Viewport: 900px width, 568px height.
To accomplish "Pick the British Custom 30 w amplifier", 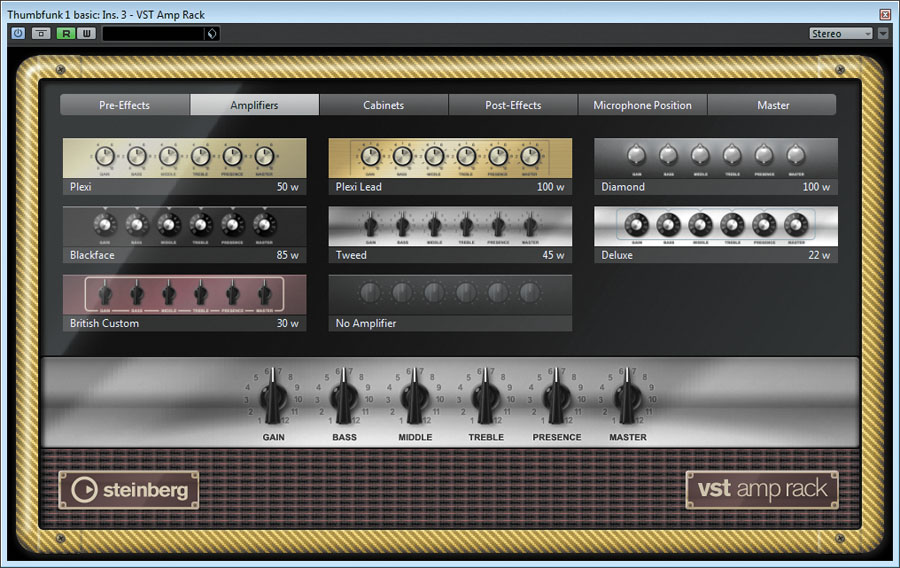I will [x=184, y=303].
